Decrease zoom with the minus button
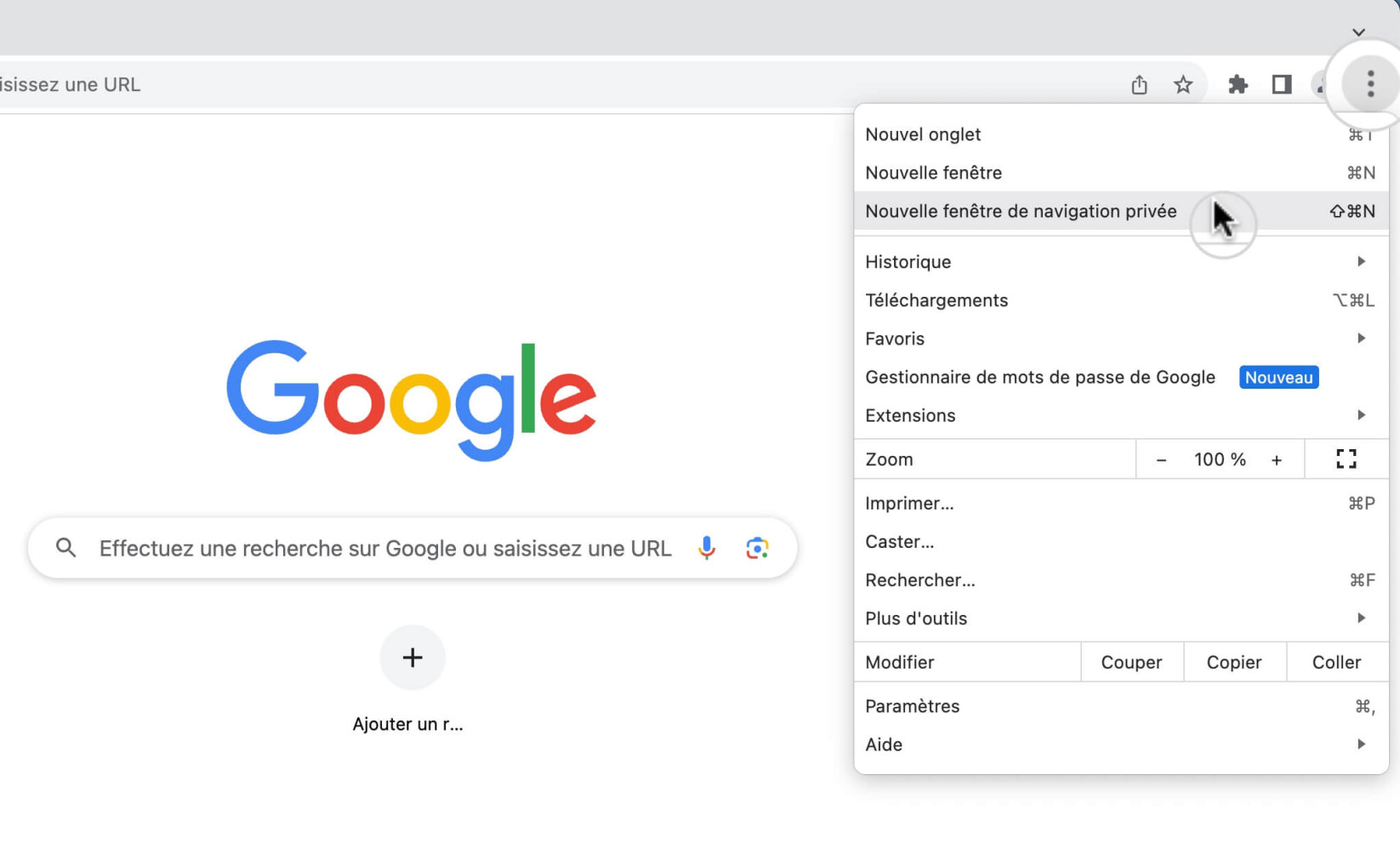This screenshot has width=1400, height=866. 1161,460
